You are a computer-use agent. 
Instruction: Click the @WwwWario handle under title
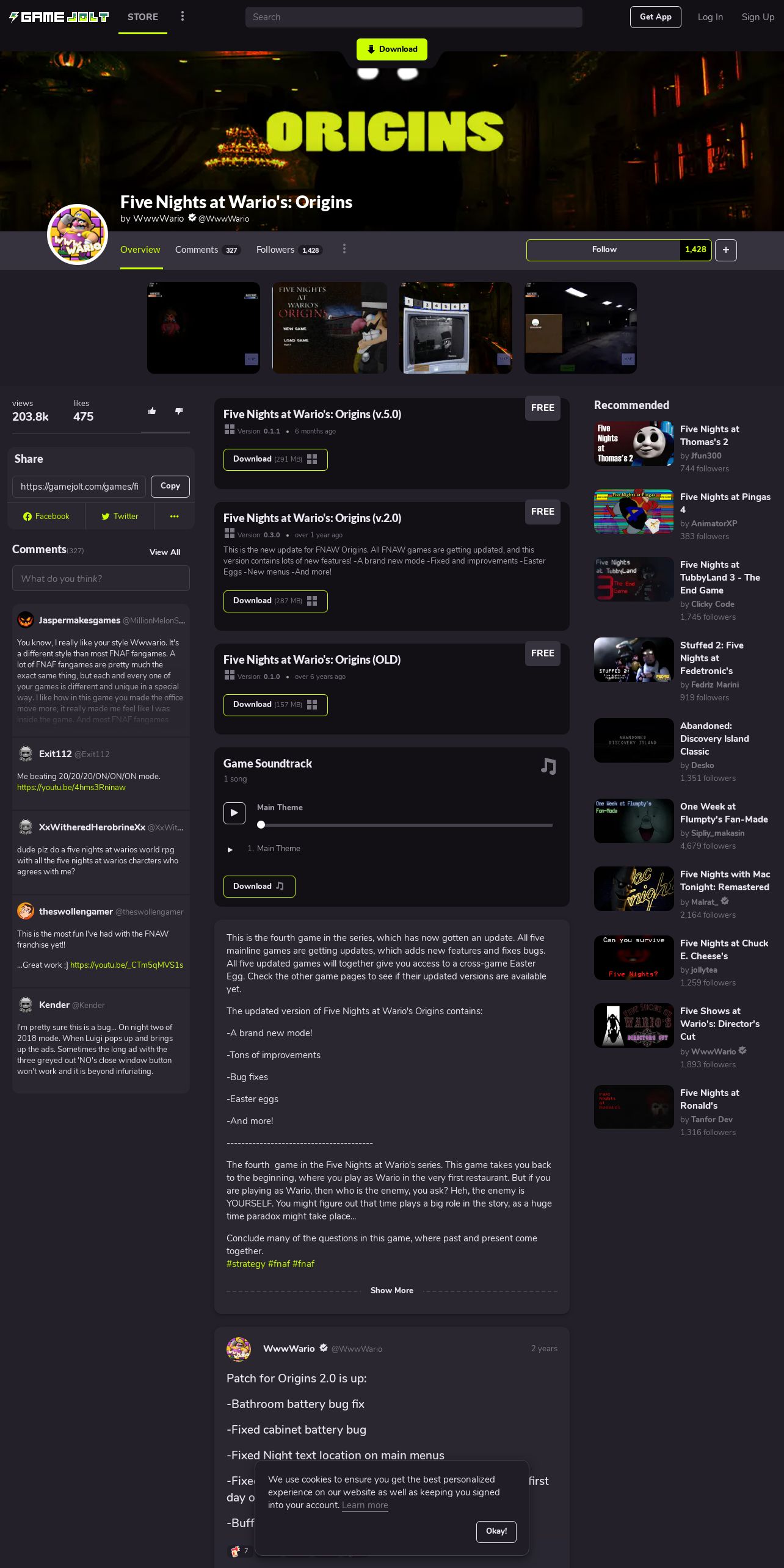223,219
